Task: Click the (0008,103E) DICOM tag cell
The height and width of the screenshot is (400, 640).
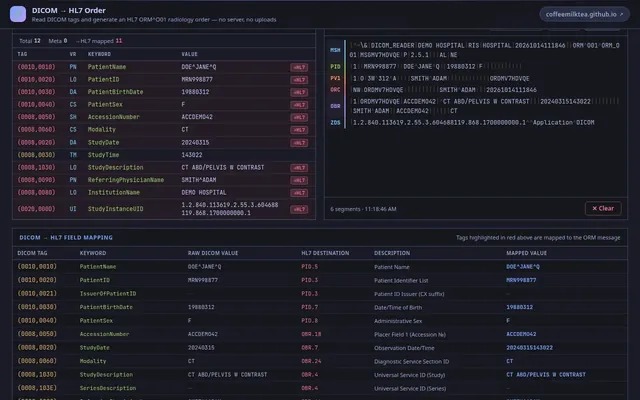Action: [37, 388]
